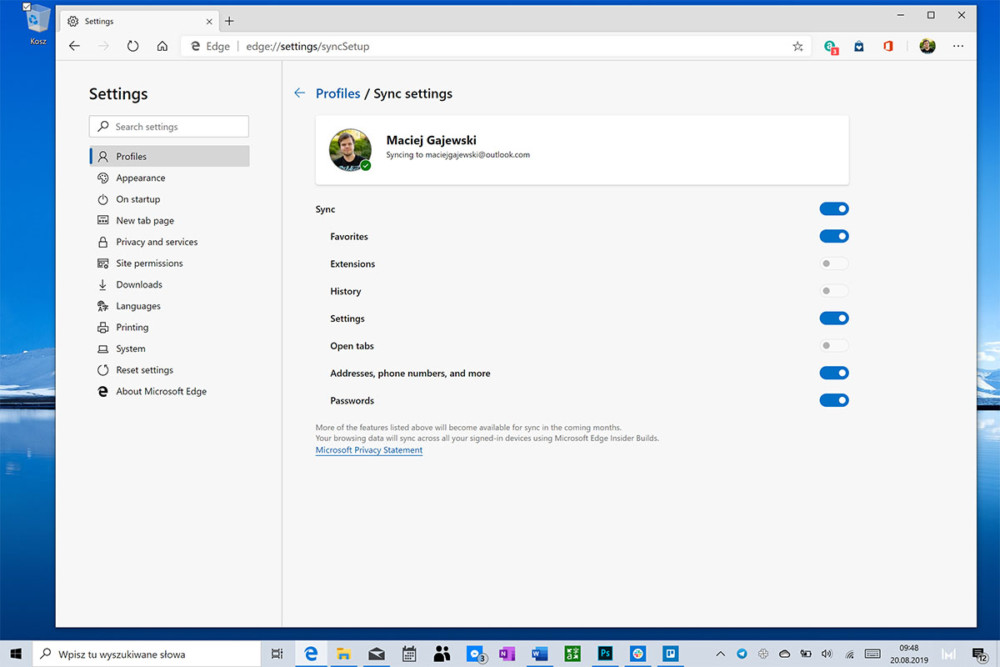Image resolution: width=1000 pixels, height=667 pixels.
Task: Go back using the browser back arrow
Action: click(x=75, y=46)
